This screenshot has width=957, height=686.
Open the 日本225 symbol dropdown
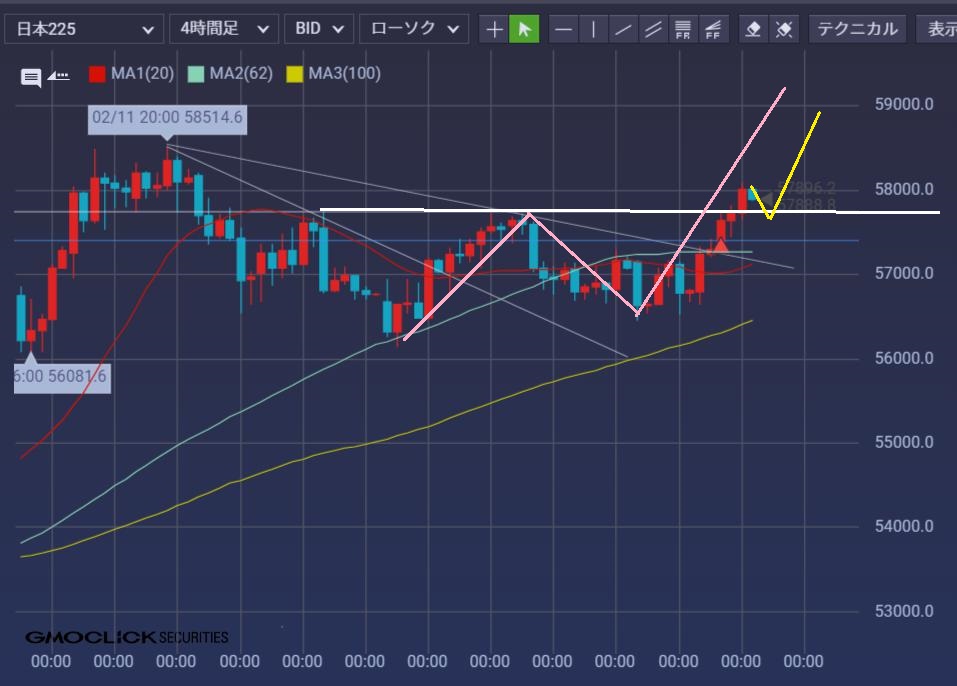pos(83,28)
